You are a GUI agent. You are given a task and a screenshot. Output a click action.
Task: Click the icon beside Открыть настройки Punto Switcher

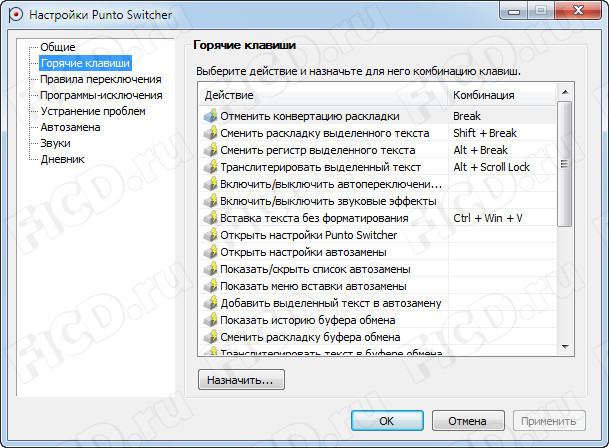[x=210, y=235]
